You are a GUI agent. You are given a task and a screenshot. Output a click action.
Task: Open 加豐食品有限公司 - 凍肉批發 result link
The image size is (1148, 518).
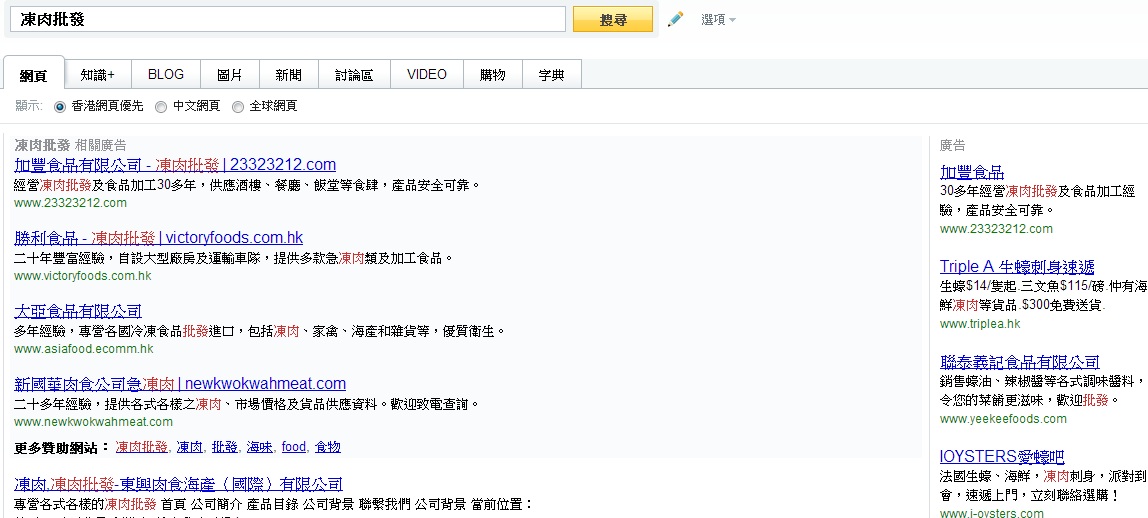pos(175,165)
